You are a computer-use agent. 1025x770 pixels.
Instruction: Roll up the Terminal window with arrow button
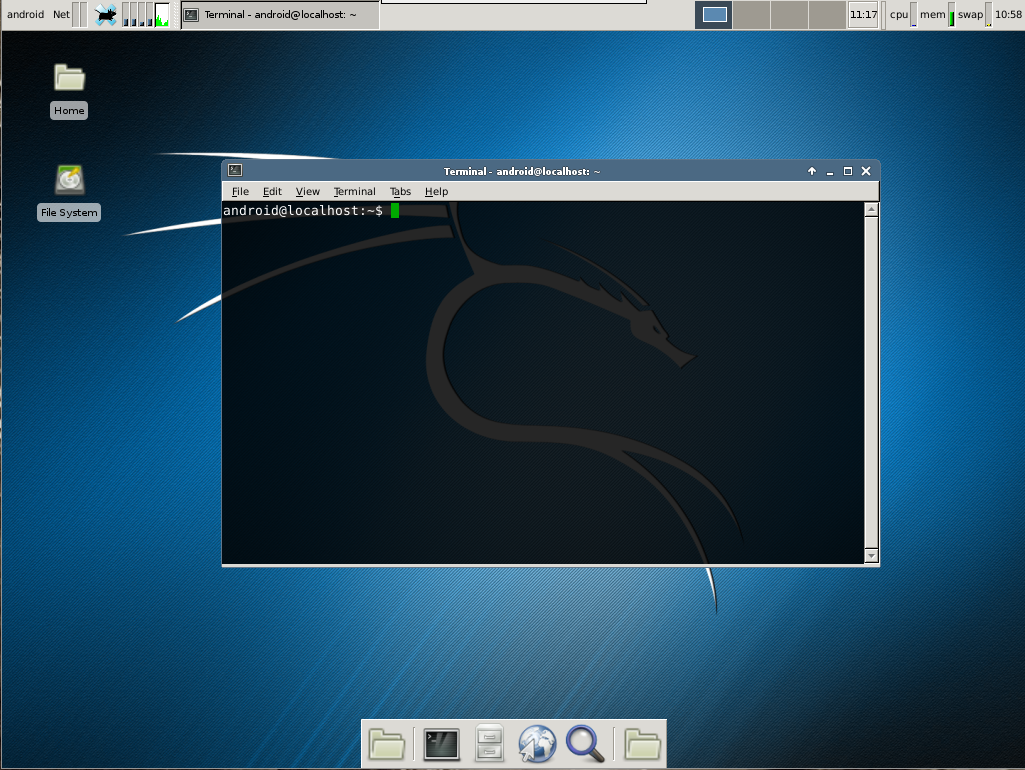coord(812,171)
